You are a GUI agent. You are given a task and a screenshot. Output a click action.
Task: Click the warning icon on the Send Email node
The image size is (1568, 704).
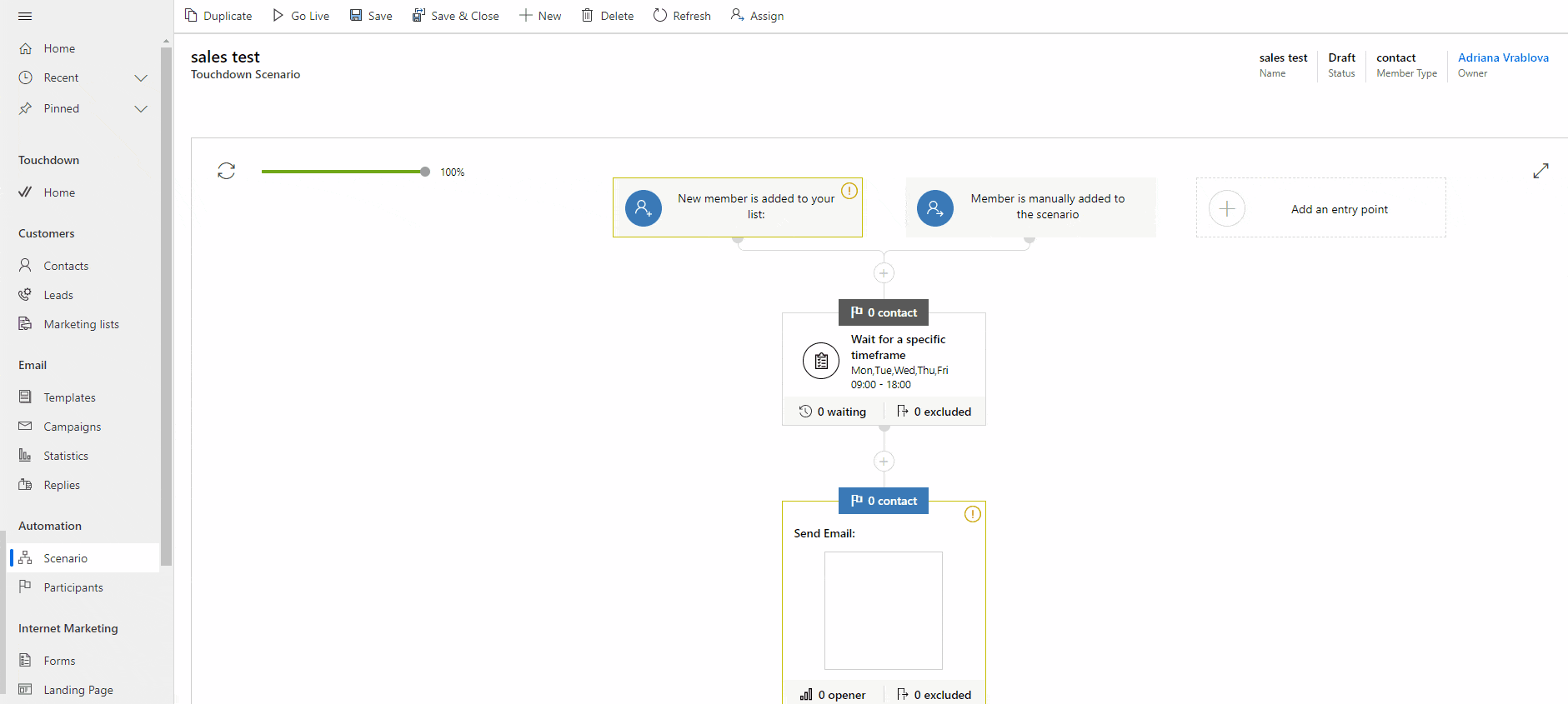tap(972, 514)
